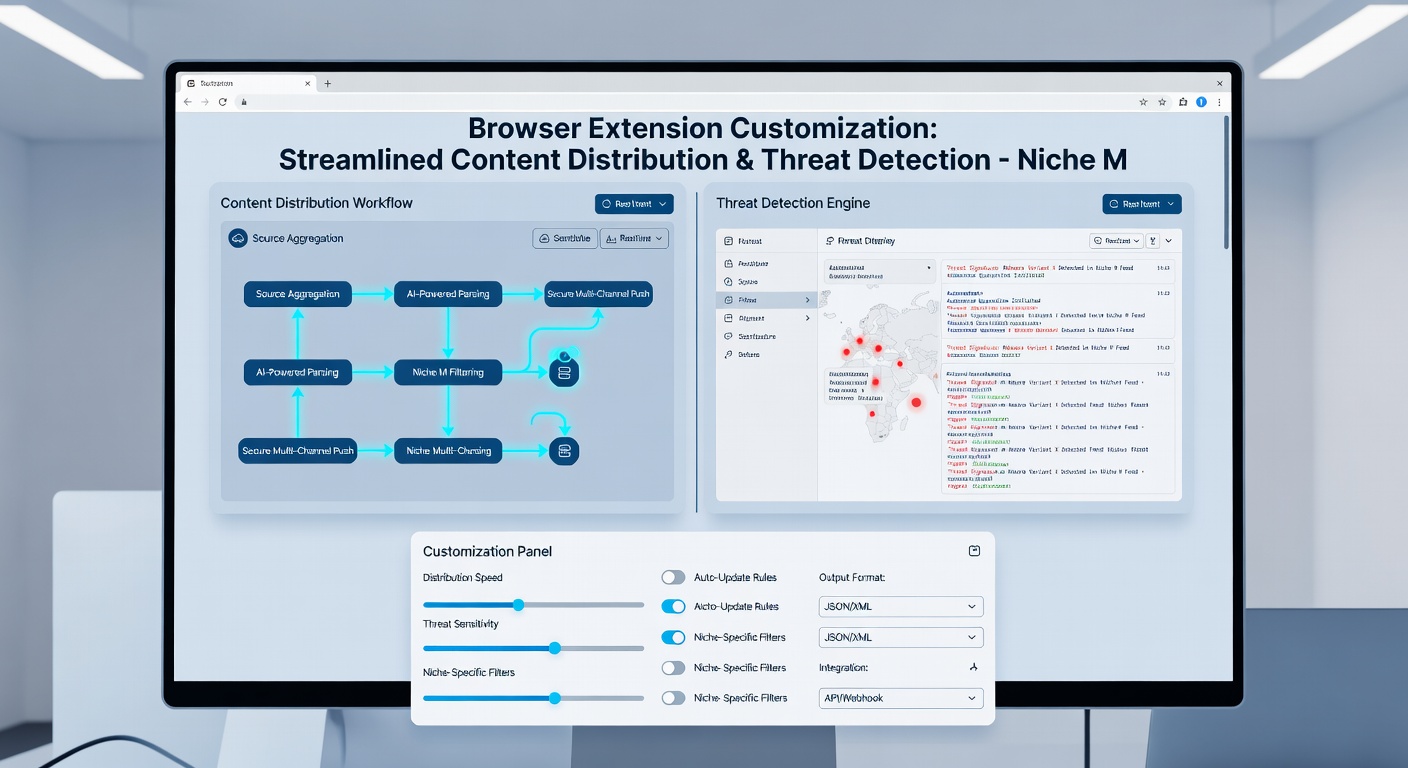1408x768 pixels.
Task: Turn off the enabled Niche-Specific Filters toggle
Action: [x=674, y=637]
